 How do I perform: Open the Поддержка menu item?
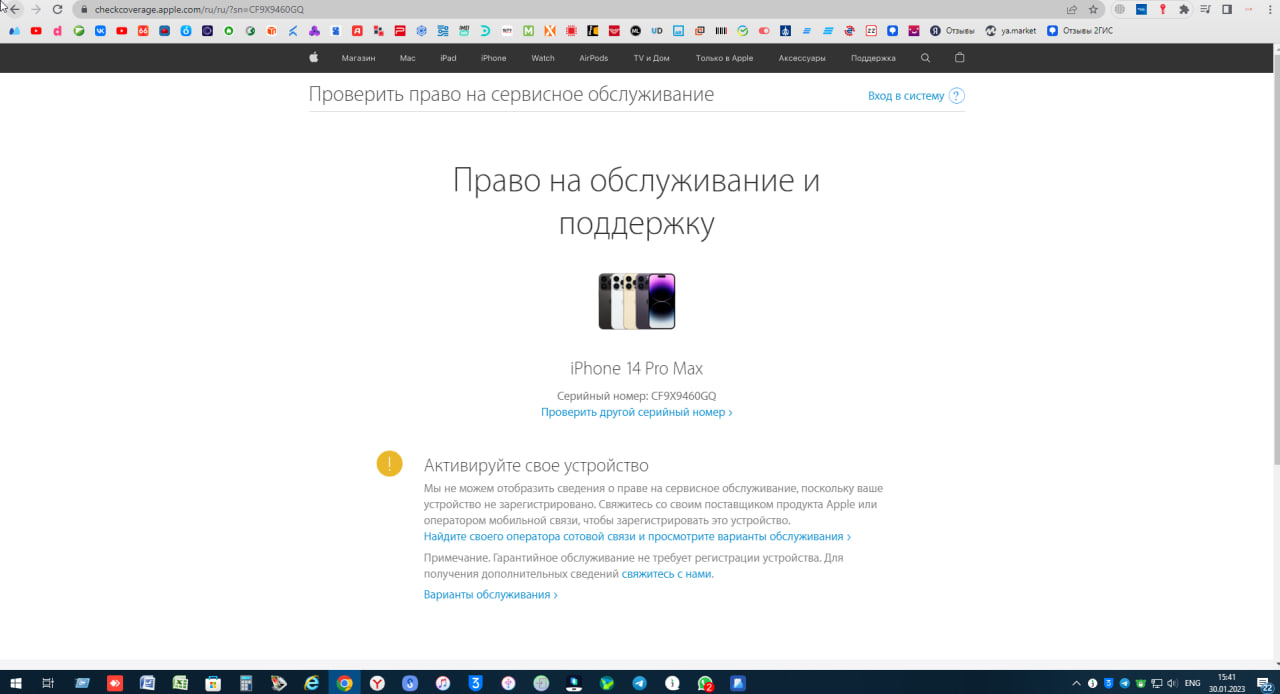point(873,58)
